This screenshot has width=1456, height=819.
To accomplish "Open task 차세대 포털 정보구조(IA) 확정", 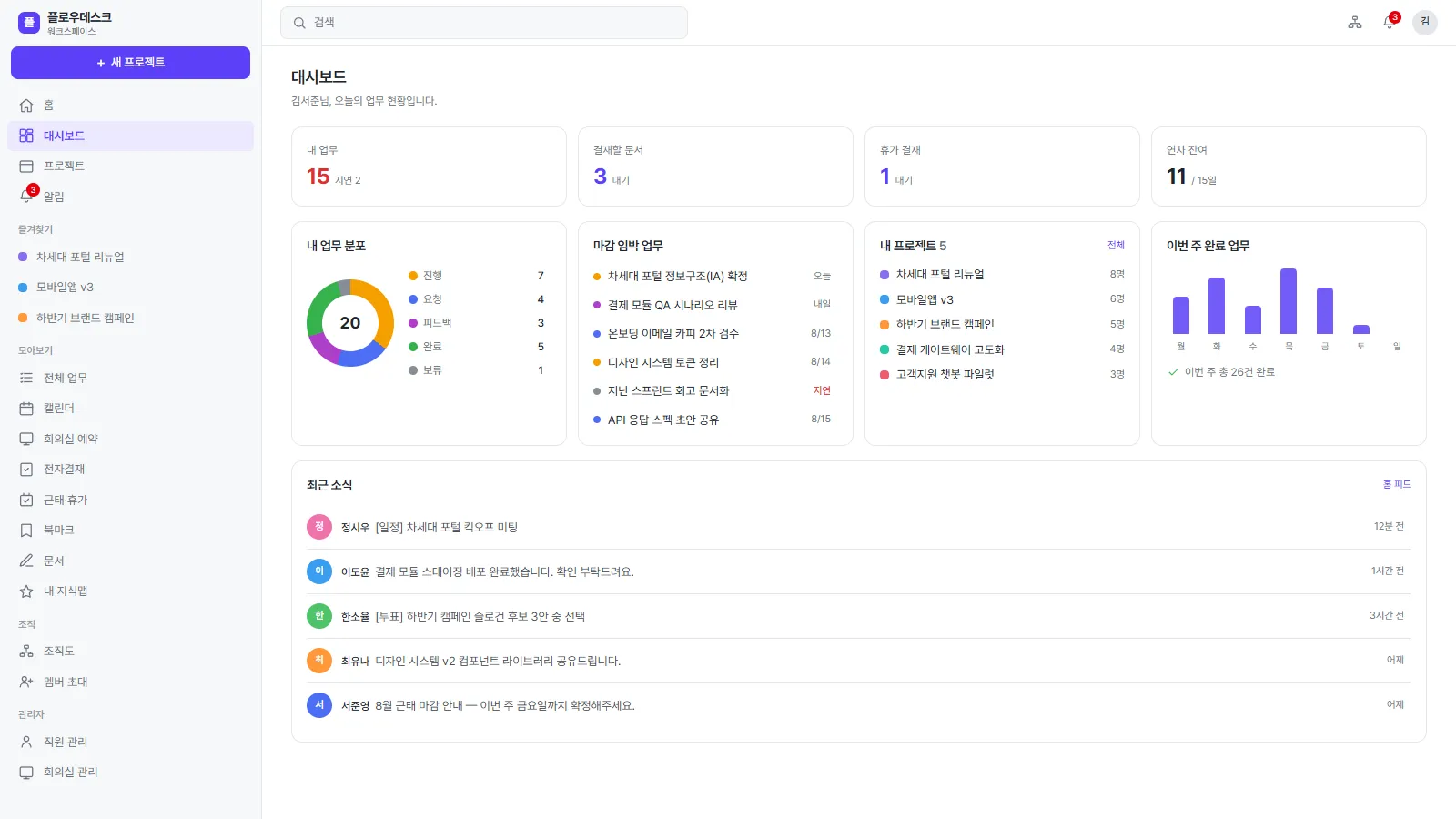I will click(x=712, y=277).
